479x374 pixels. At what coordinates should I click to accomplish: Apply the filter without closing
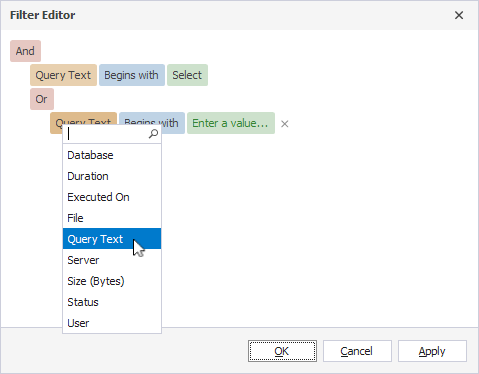(432, 351)
